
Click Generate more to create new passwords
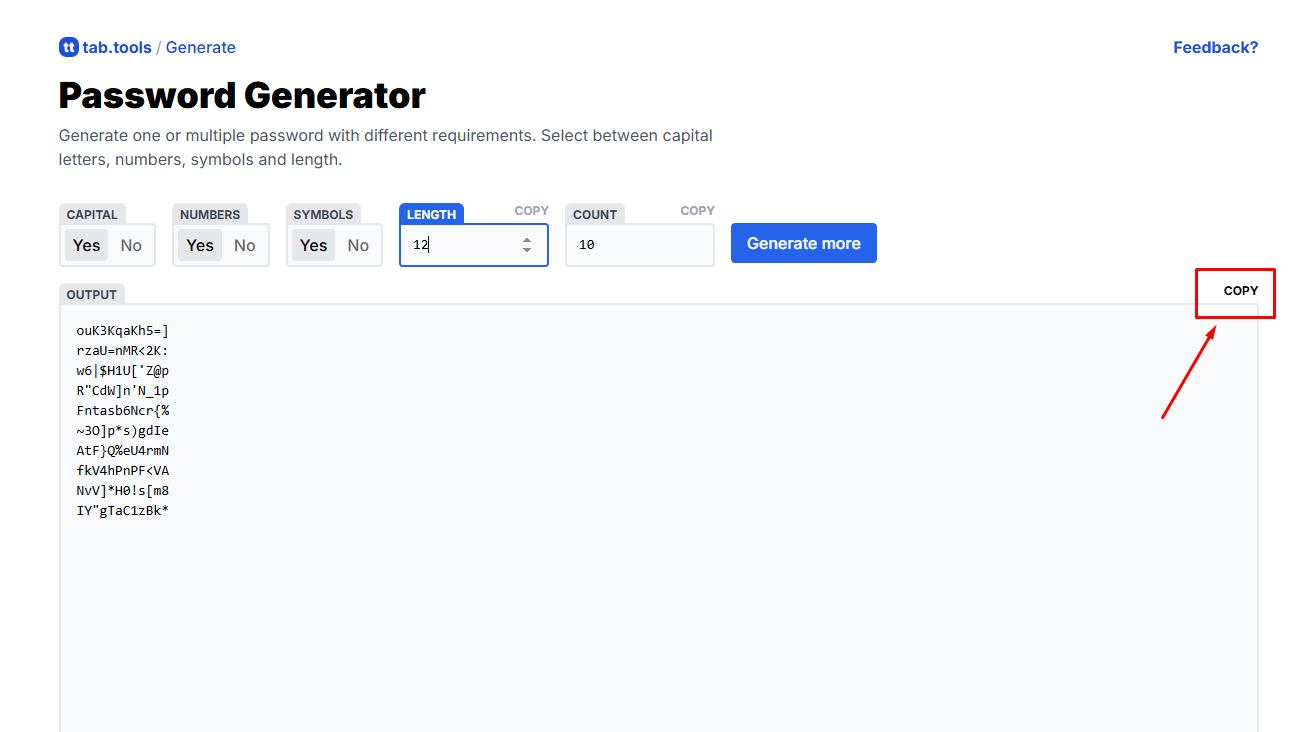click(x=803, y=243)
